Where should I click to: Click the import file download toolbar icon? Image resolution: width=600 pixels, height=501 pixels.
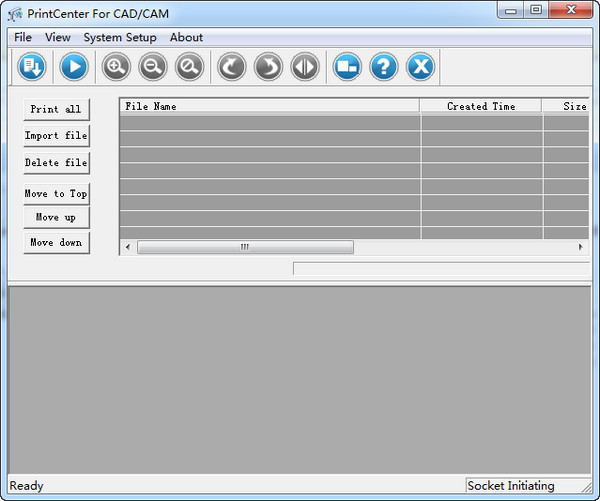tap(32, 67)
